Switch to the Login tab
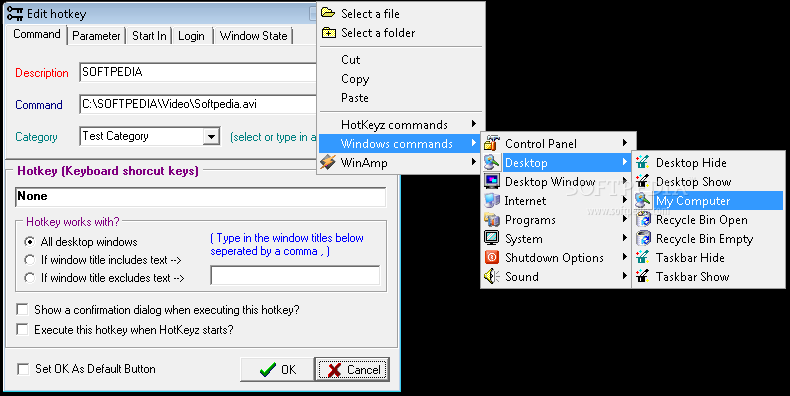 (x=191, y=36)
